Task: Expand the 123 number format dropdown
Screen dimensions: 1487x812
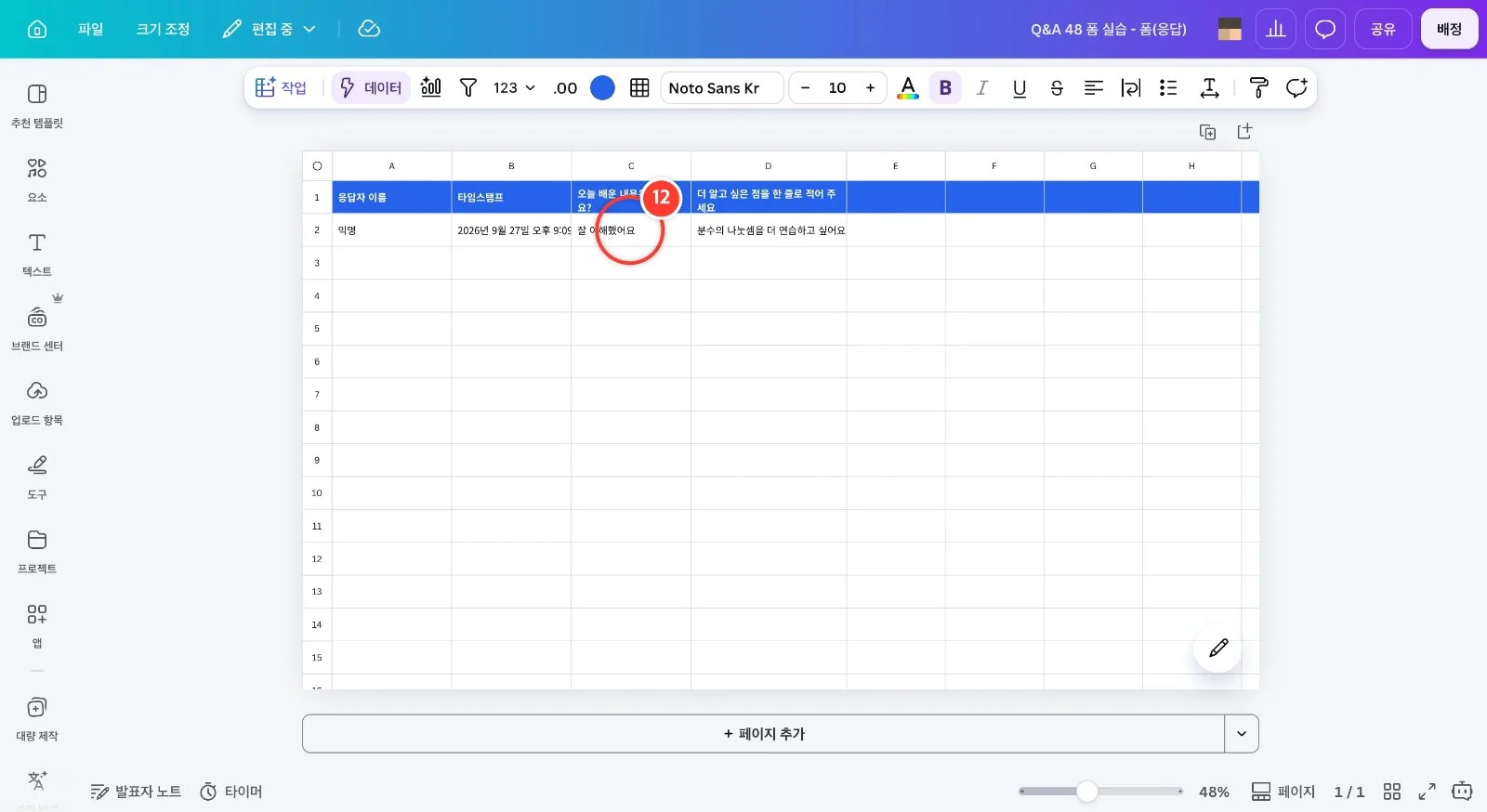Action: coord(514,87)
